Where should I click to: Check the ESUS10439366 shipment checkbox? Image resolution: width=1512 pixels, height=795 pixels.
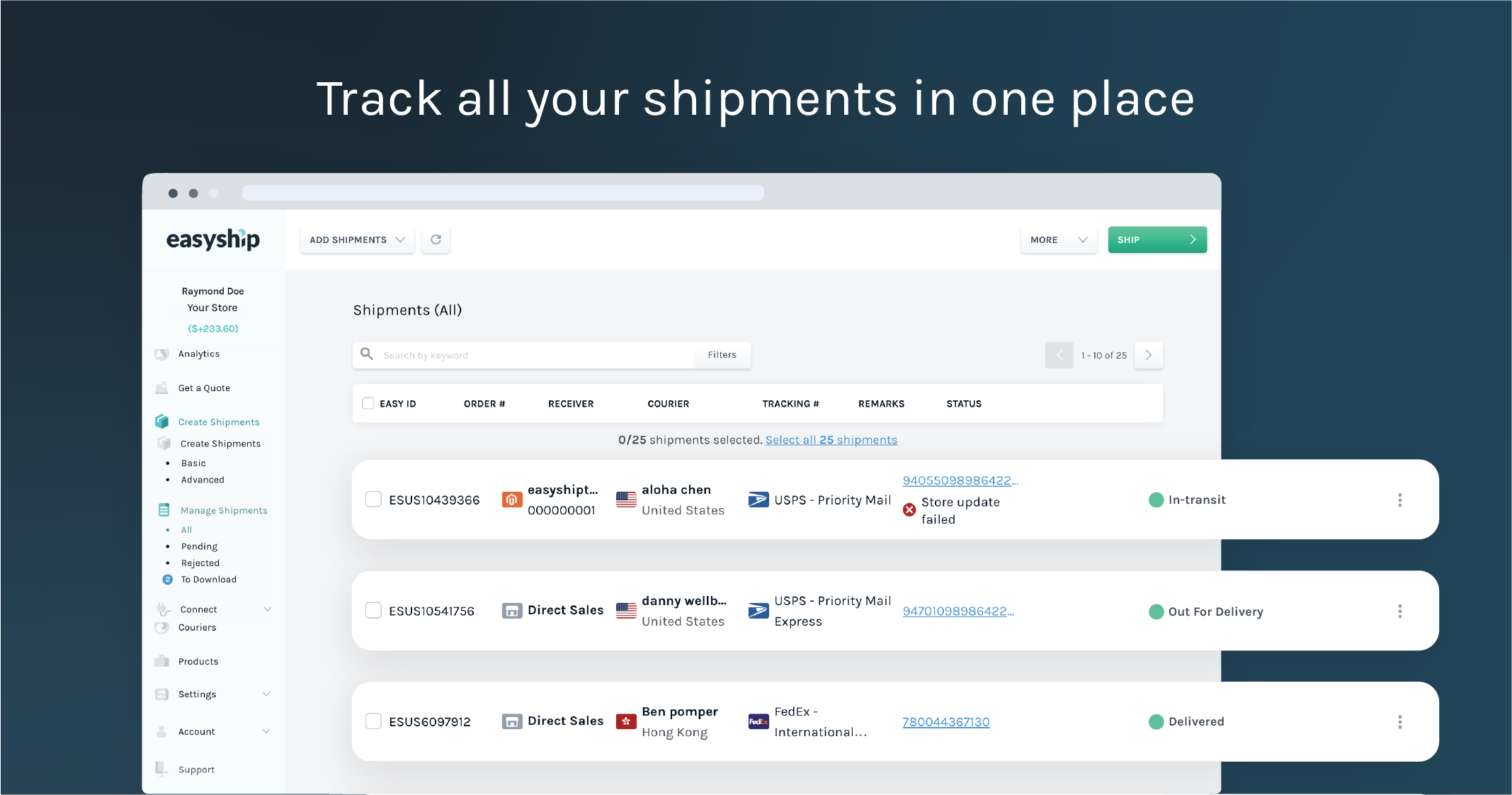pos(373,500)
